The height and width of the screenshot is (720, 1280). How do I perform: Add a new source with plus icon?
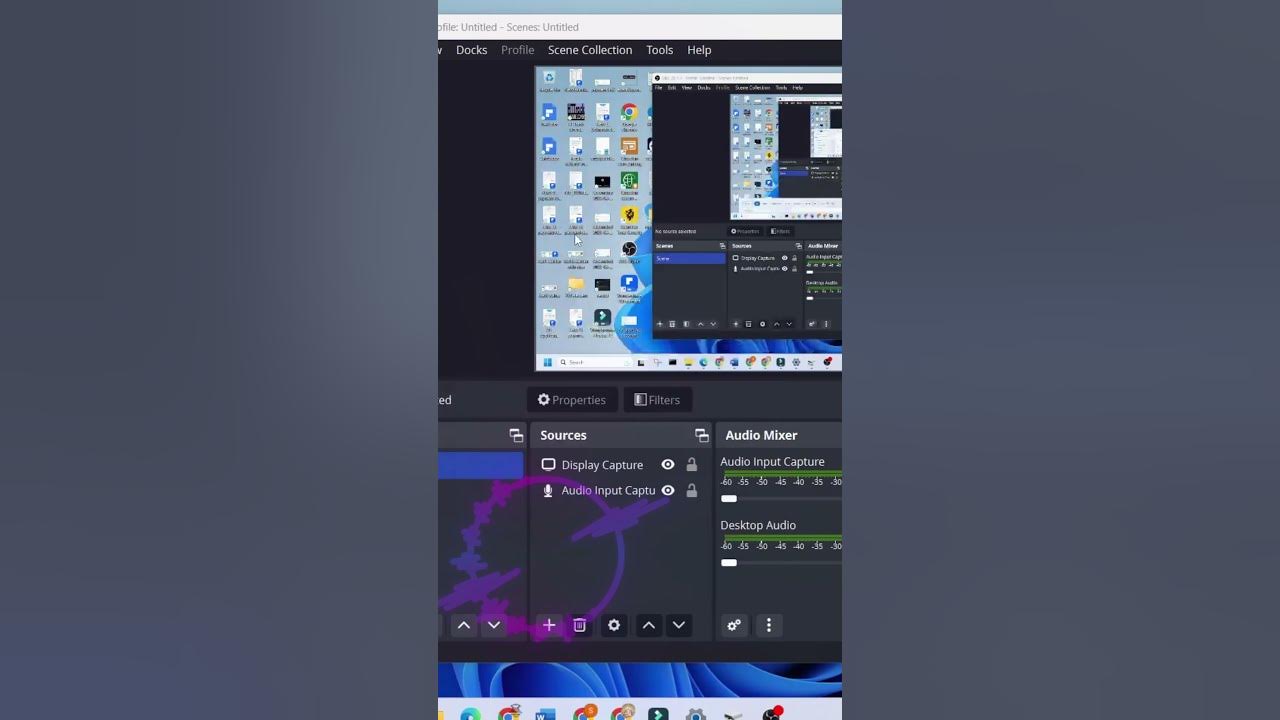pos(549,625)
